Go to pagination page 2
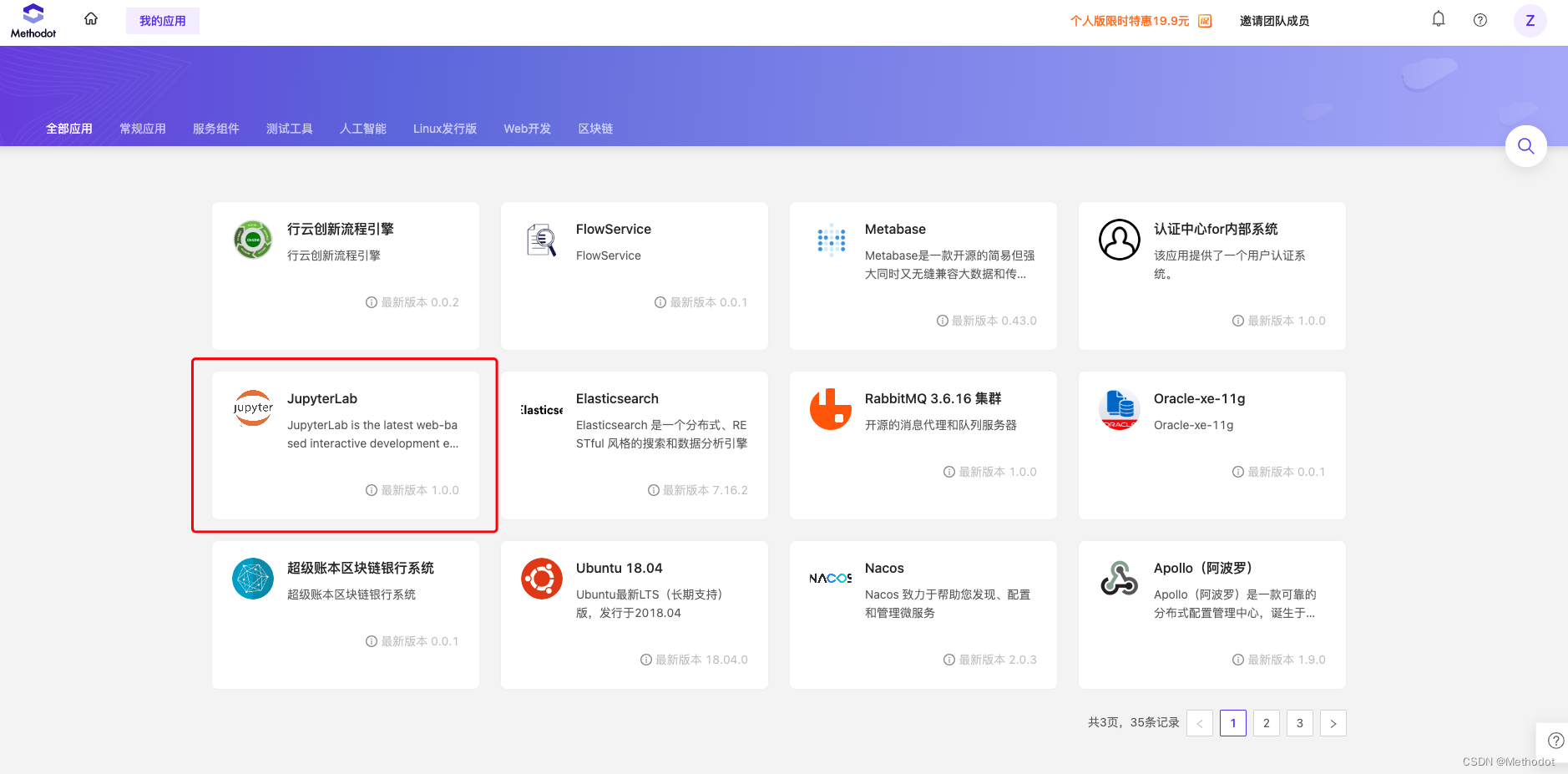 pyautogui.click(x=1267, y=723)
